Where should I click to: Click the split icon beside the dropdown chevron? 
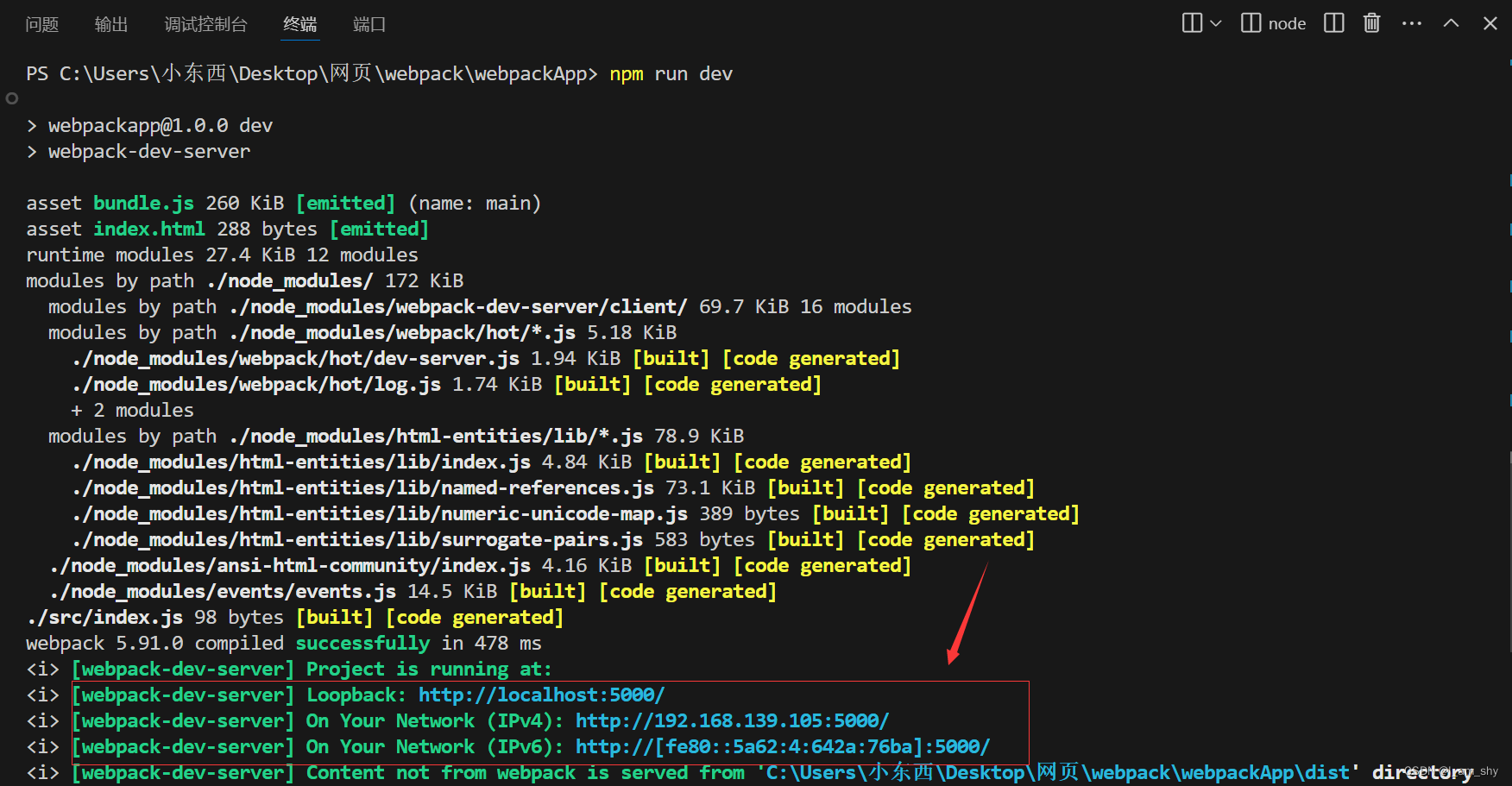(x=1192, y=23)
